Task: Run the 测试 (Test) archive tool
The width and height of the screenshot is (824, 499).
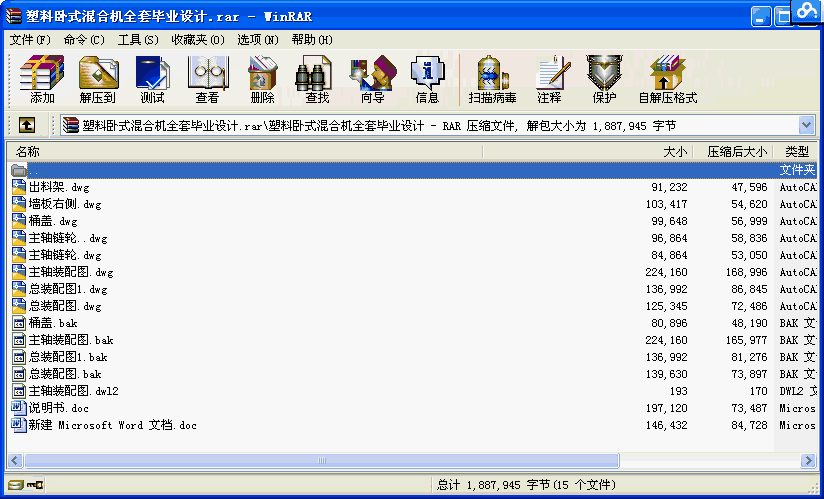Action: click(152, 79)
